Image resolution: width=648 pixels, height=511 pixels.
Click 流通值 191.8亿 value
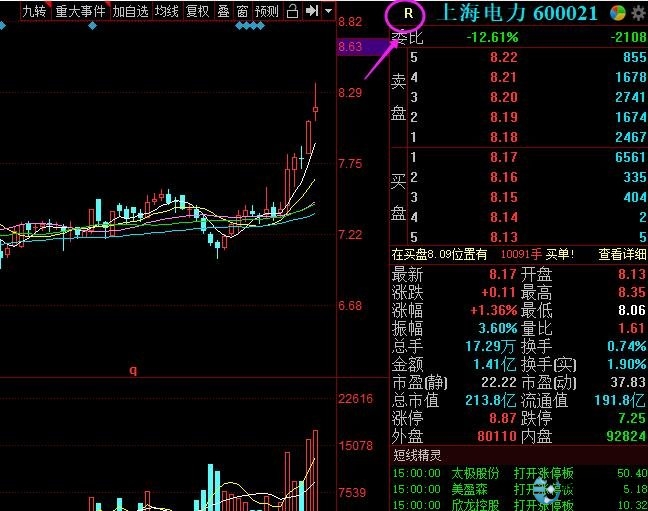pyautogui.click(x=620, y=400)
